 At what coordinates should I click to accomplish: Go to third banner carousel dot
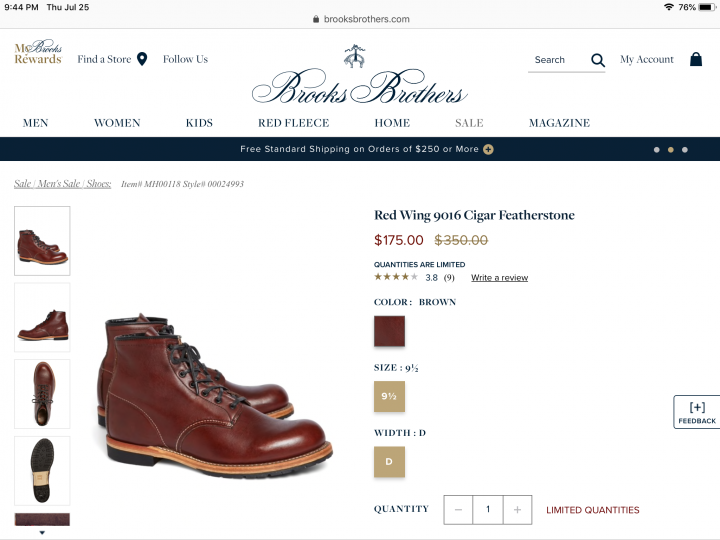pos(685,150)
